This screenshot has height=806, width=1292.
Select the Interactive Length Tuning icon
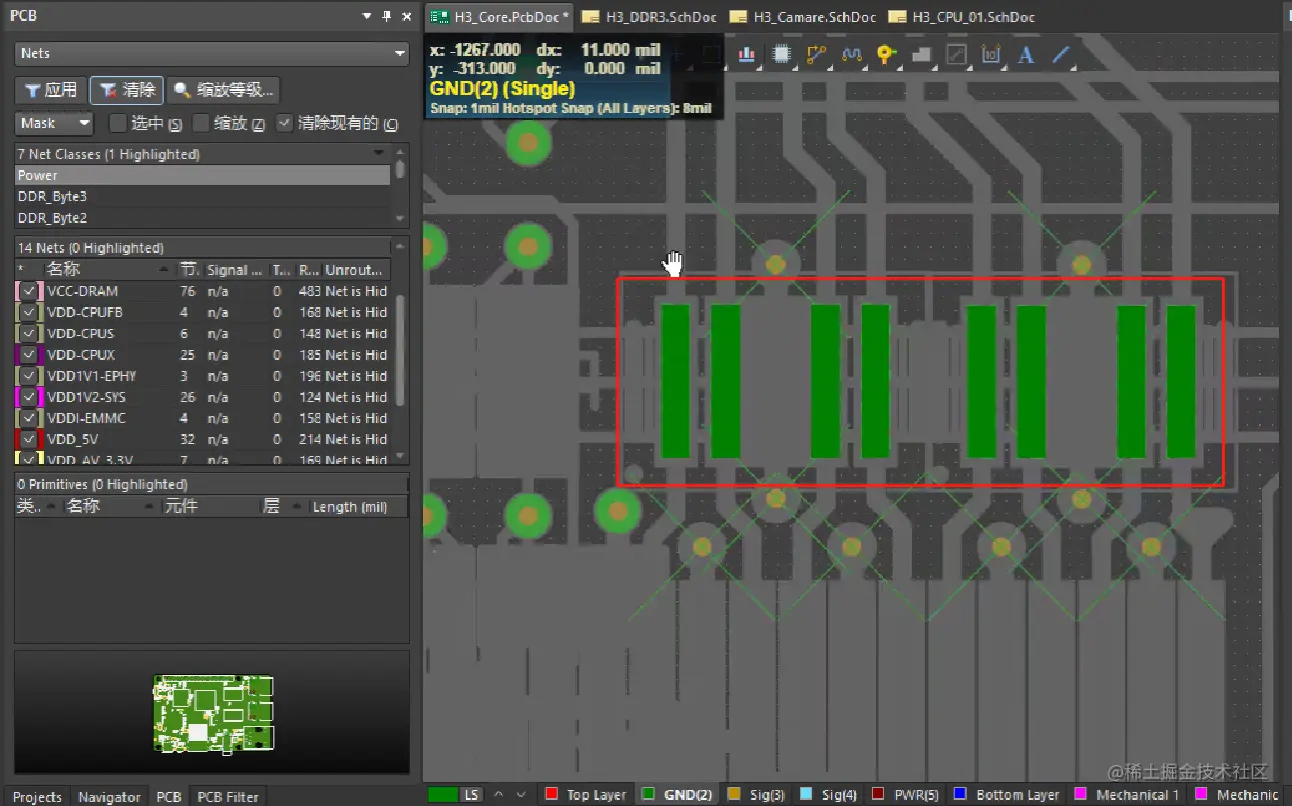[851, 55]
